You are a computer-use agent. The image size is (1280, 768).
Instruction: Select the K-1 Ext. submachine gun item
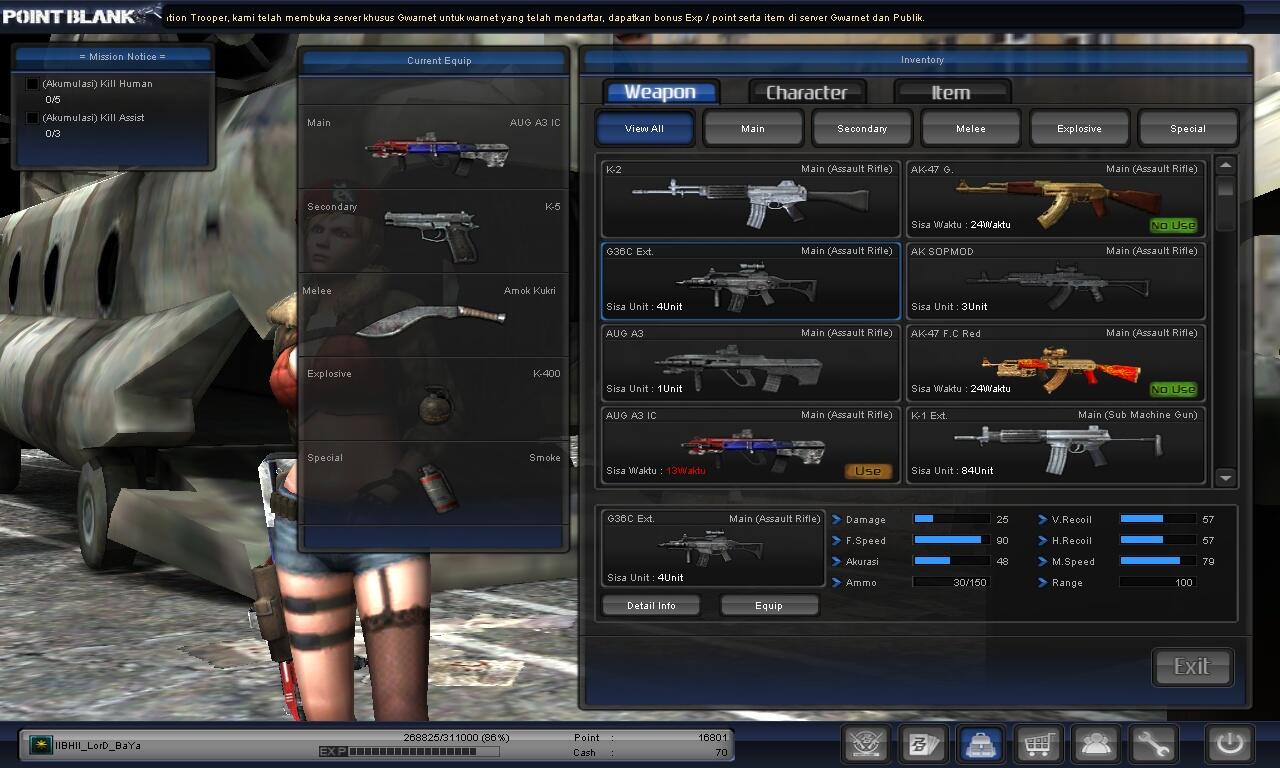pyautogui.click(x=1055, y=444)
